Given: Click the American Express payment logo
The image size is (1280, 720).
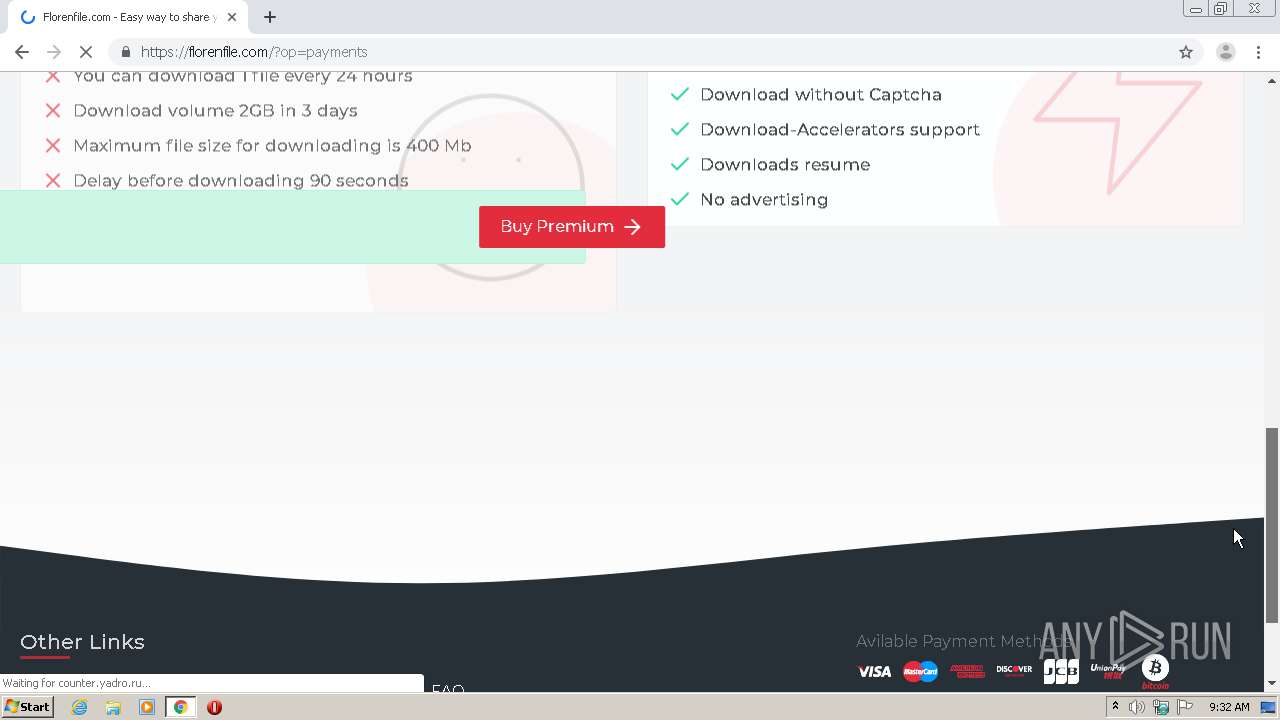Looking at the screenshot, I should coord(967,671).
